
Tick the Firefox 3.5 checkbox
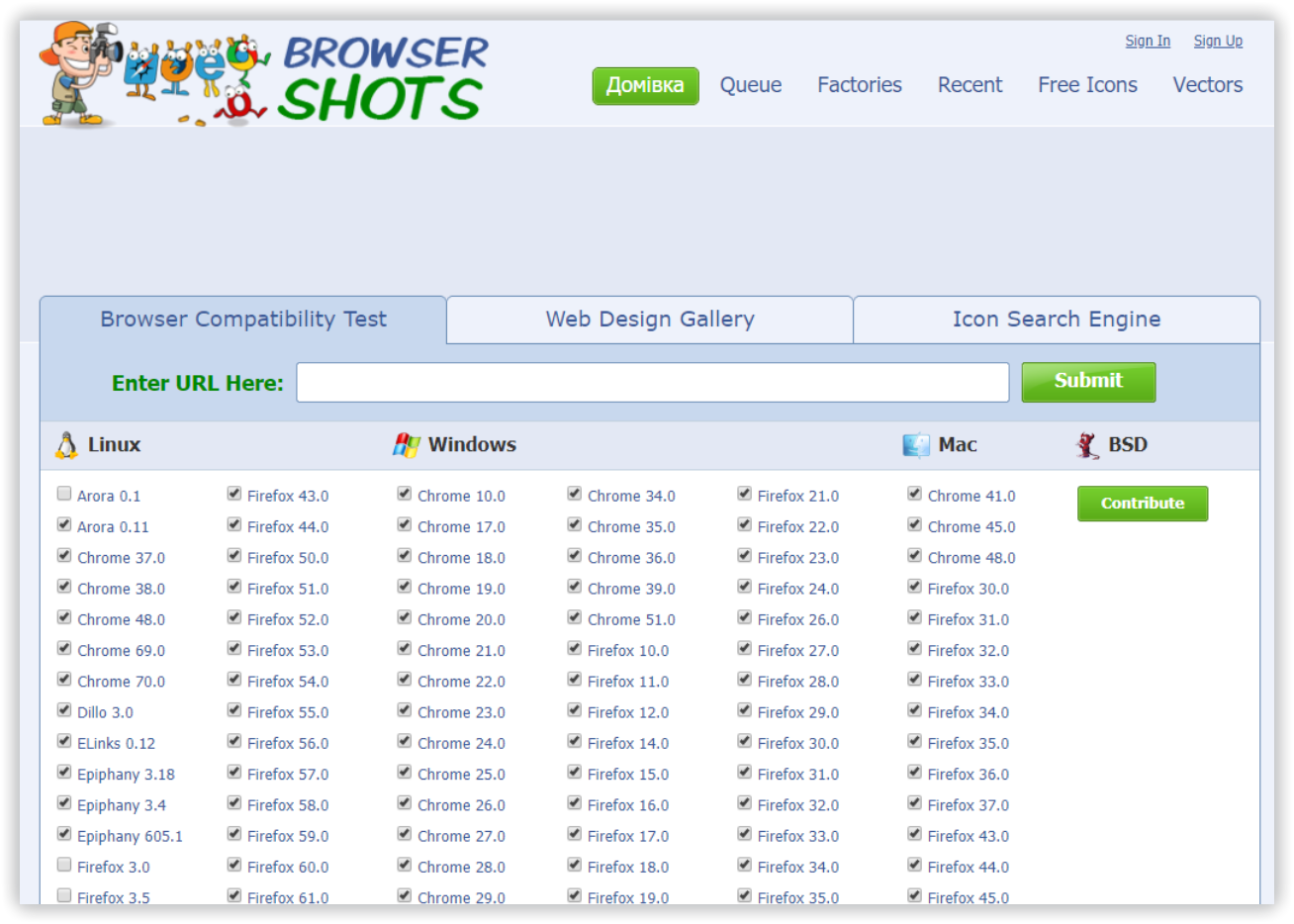(x=64, y=895)
